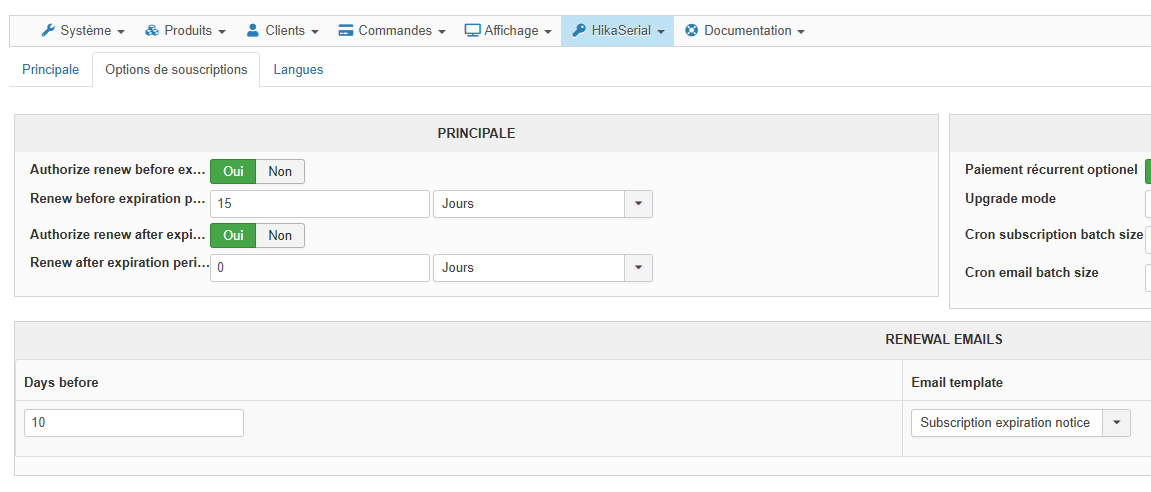
Task: Set Authorize renew after expiration to Non
Action: click(280, 236)
